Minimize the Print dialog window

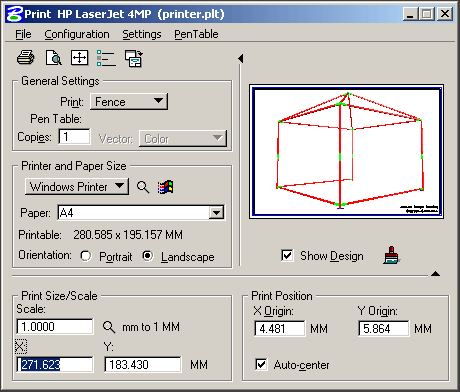[x=410, y=14]
